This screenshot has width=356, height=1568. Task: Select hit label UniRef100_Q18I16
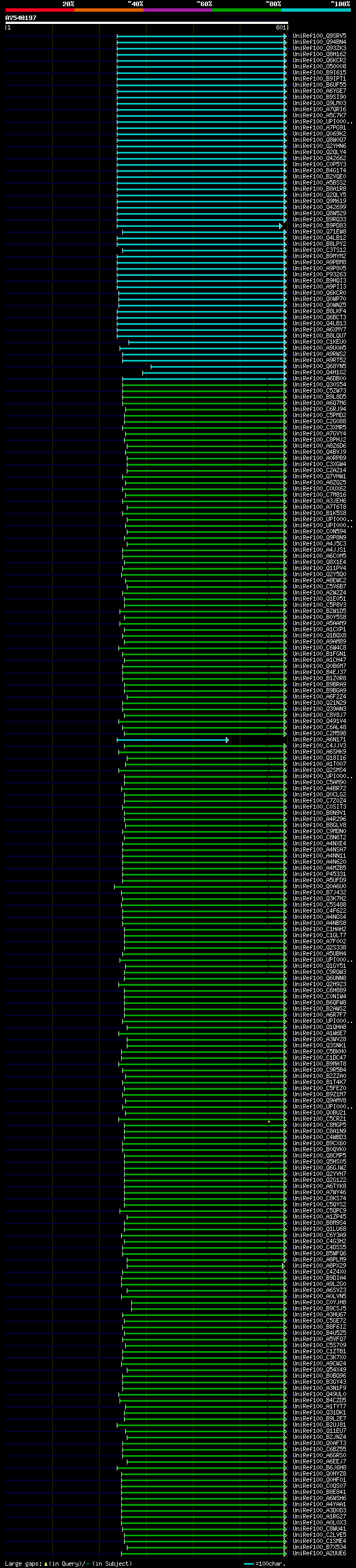click(319, 759)
